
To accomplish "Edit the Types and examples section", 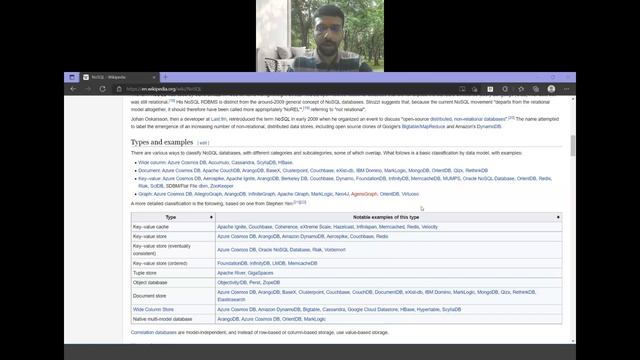I will click(203, 143).
